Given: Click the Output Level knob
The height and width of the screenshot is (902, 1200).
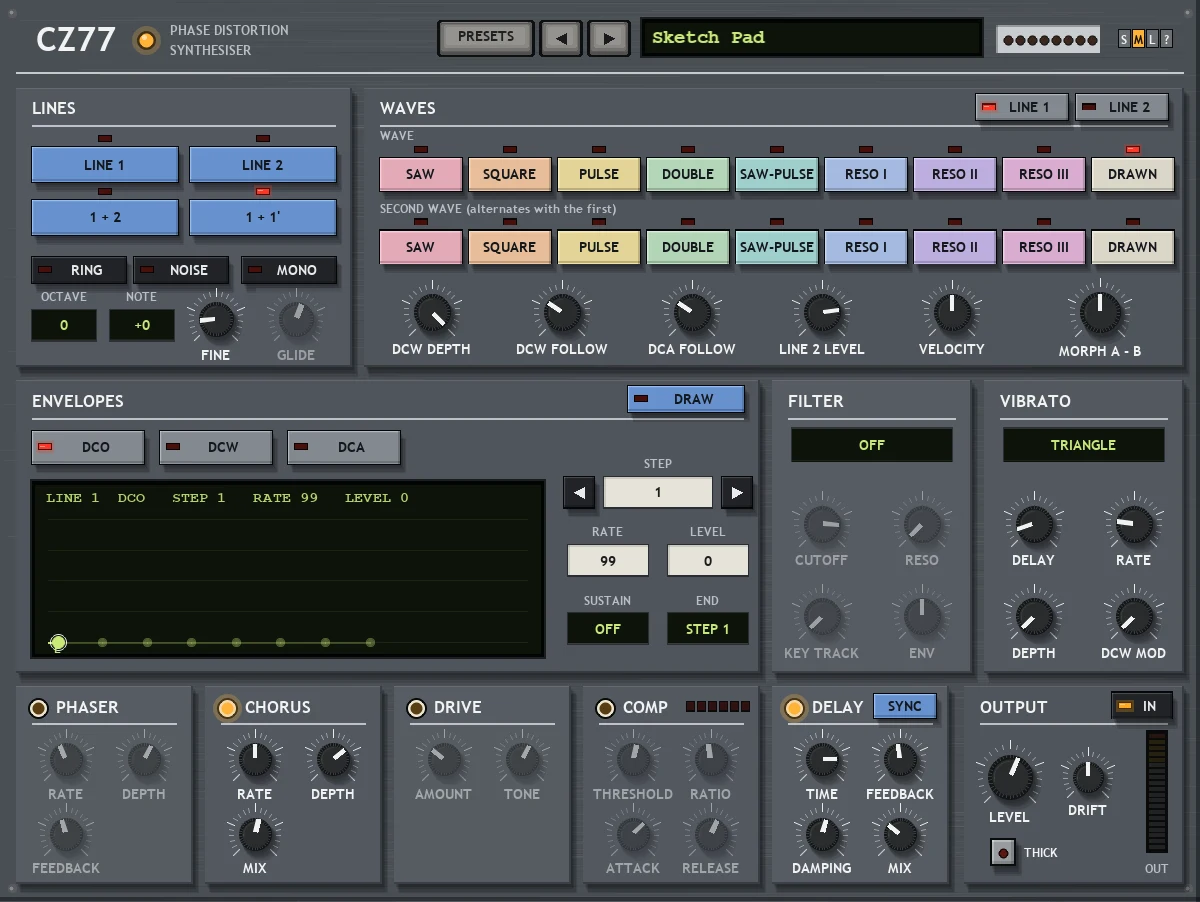Looking at the screenshot, I should pos(1009,776).
